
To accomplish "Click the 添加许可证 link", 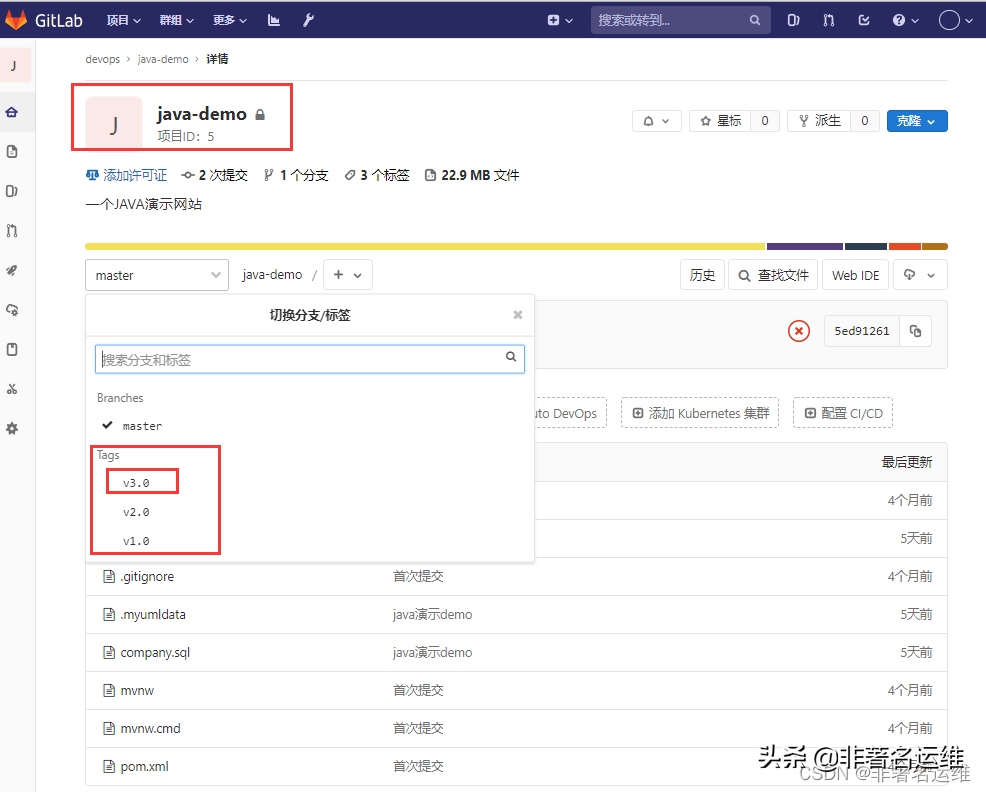I will pyautogui.click(x=134, y=174).
